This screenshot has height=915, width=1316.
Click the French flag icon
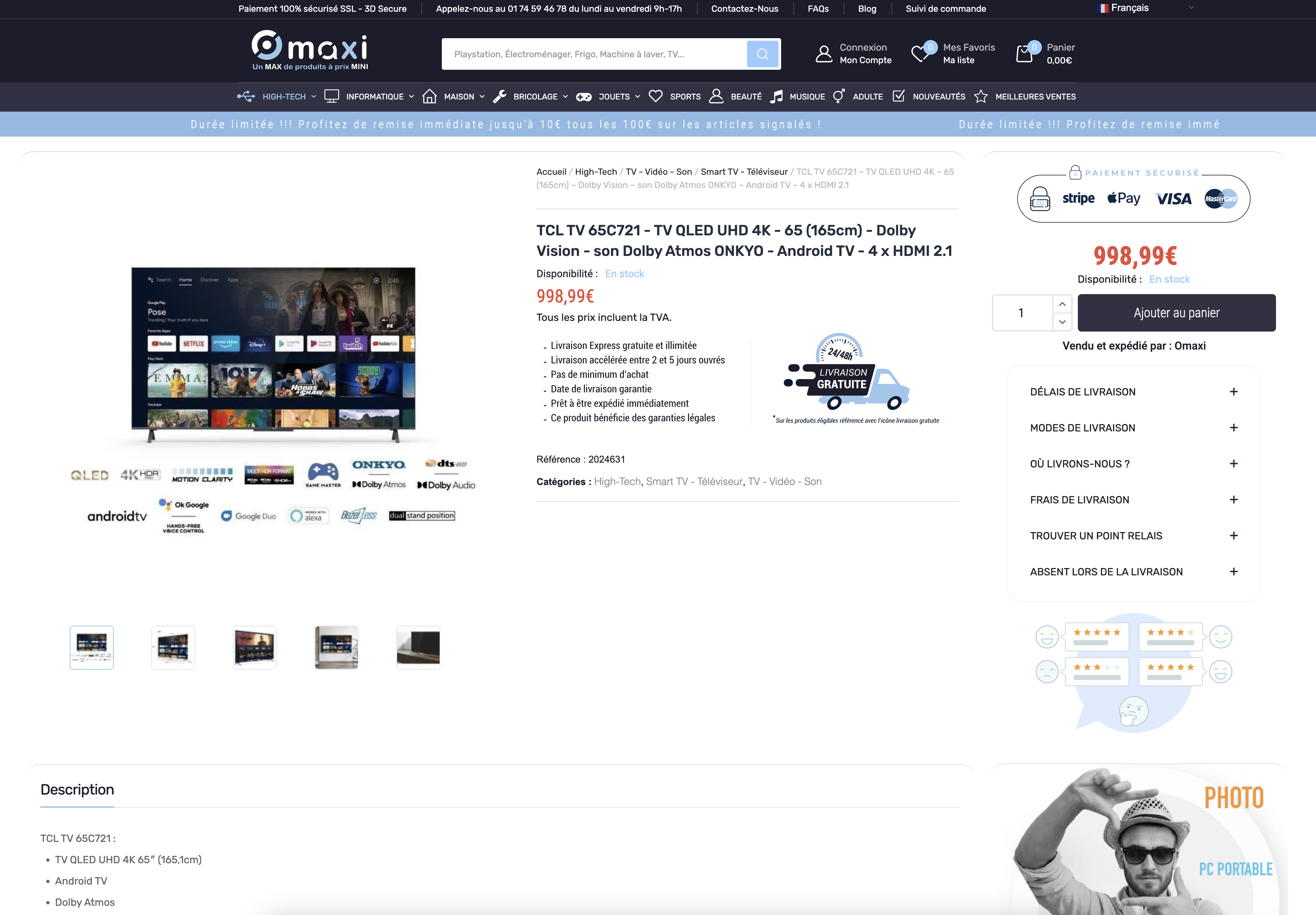coord(1103,8)
